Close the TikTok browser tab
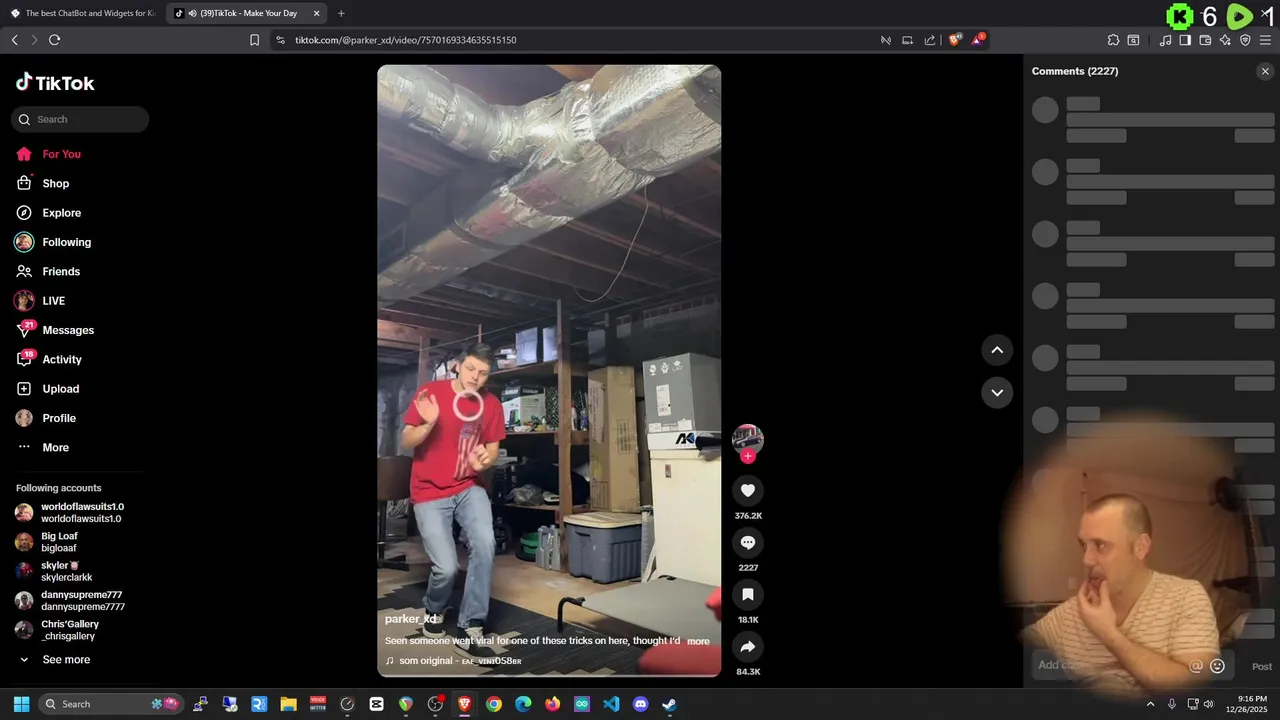Image resolution: width=1280 pixels, height=720 pixels. (316, 13)
